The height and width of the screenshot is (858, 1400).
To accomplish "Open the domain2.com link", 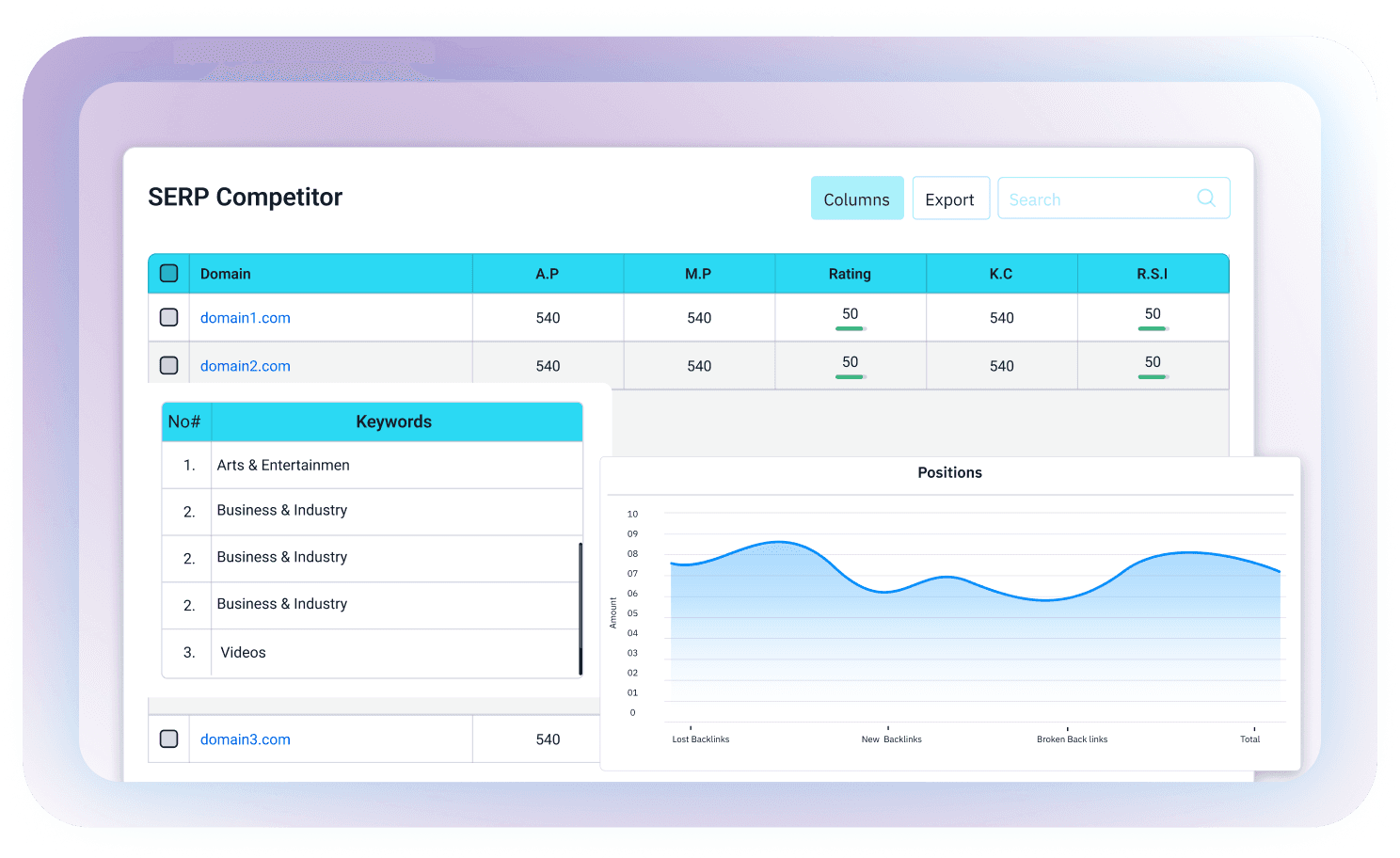I will coord(245,366).
